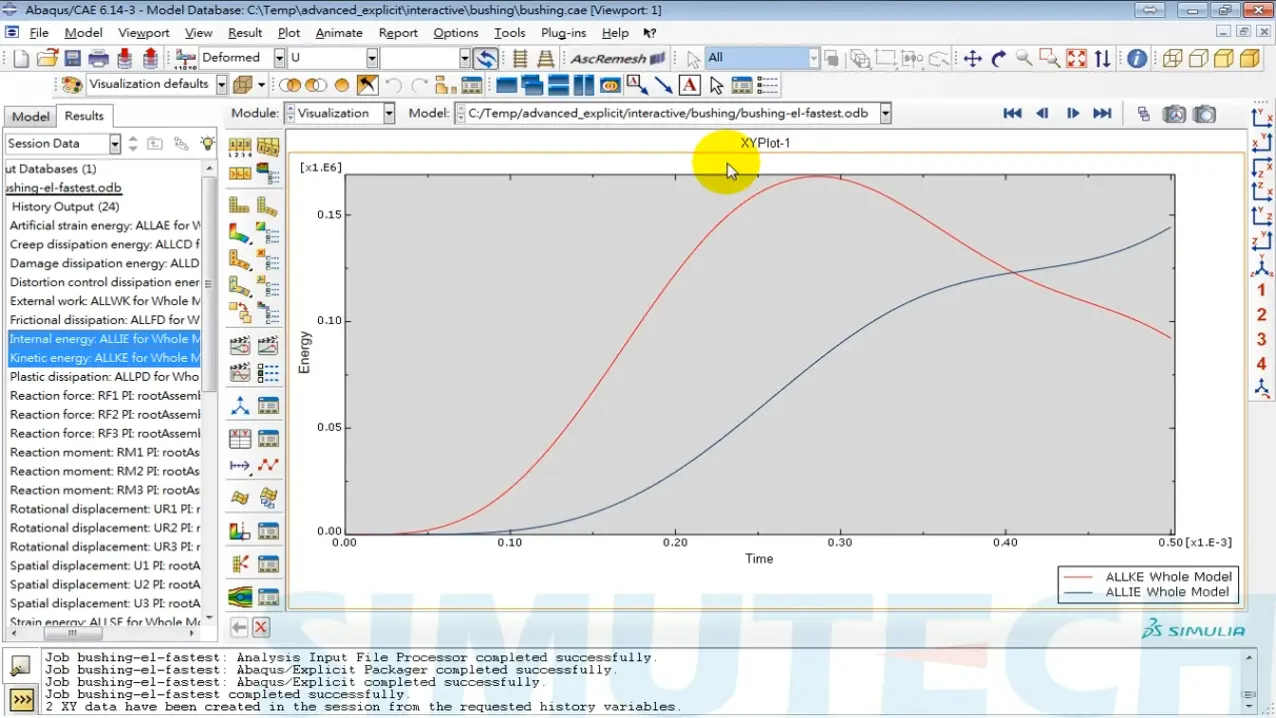Open the Animate time history icon
Viewport: 1276px width, 718px height.
pyautogui.click(x=240, y=346)
